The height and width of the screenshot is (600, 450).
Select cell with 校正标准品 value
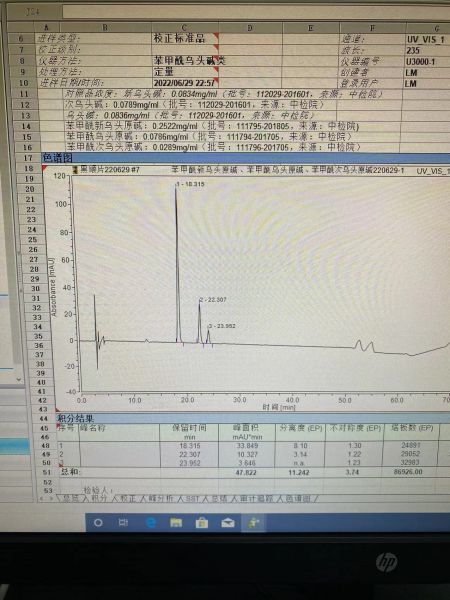coord(185,38)
